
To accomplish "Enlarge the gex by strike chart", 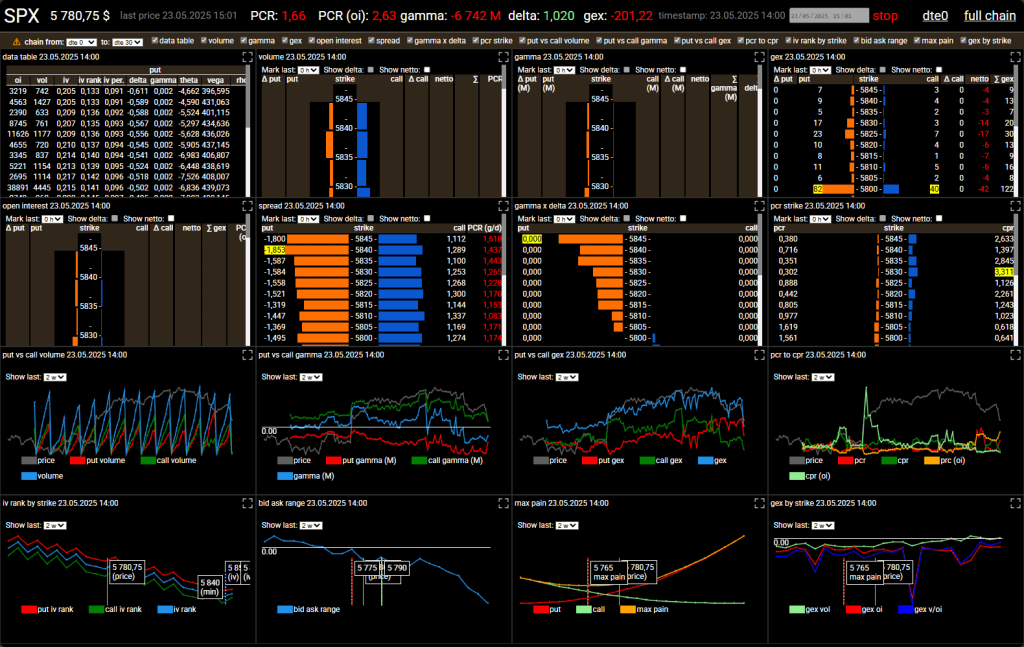I will [x=1015, y=504].
